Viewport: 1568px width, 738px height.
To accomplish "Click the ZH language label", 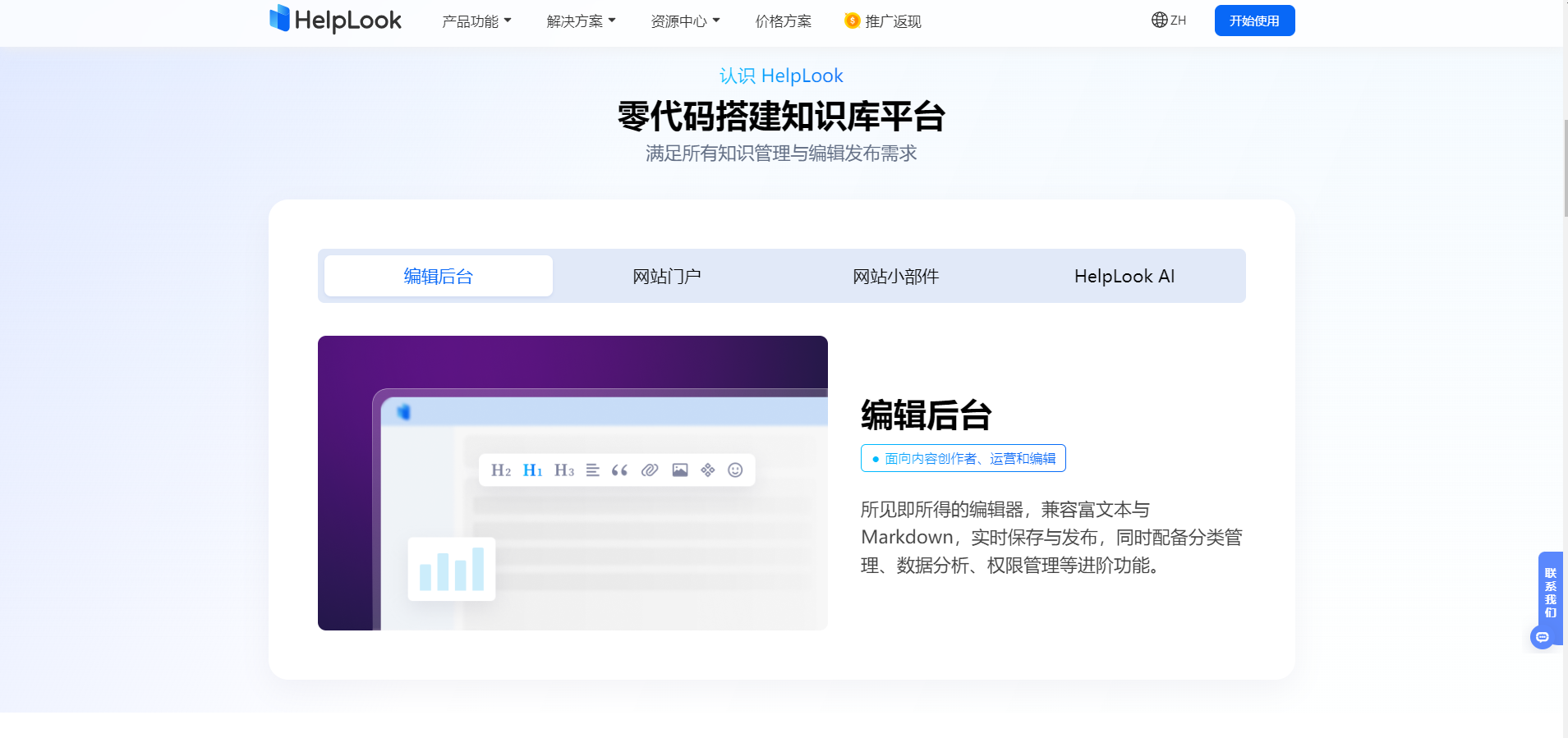I will click(1179, 21).
